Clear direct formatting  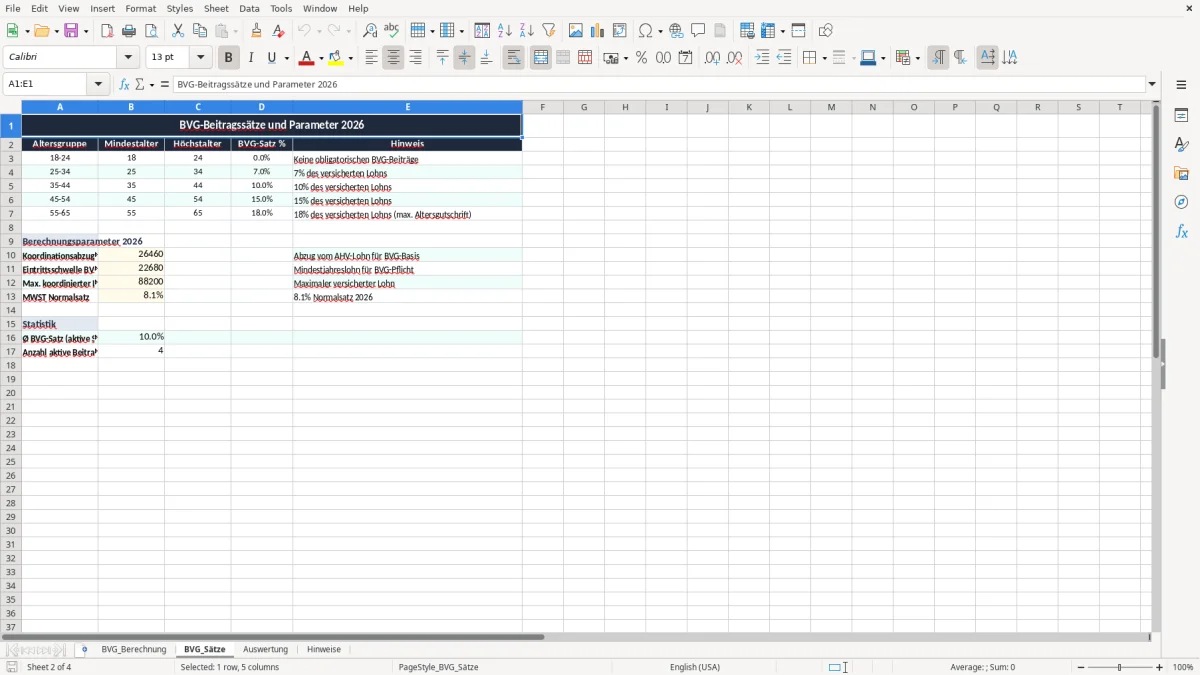(278, 31)
